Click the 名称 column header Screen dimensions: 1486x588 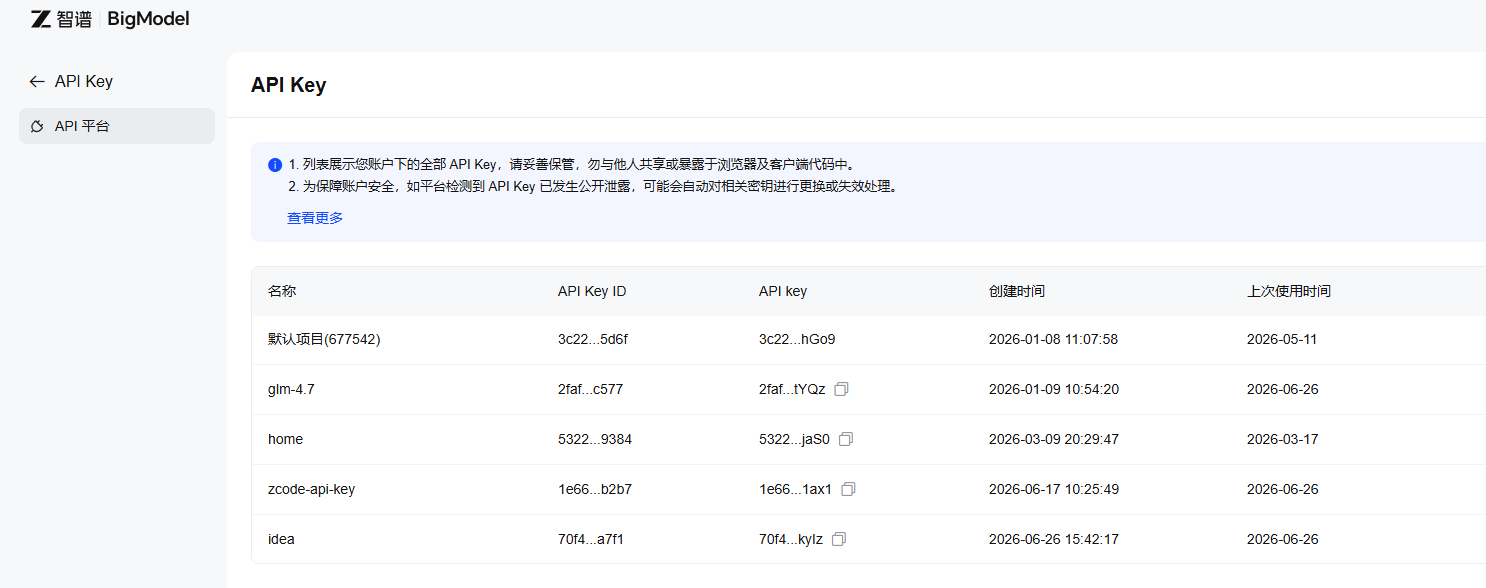(x=282, y=291)
